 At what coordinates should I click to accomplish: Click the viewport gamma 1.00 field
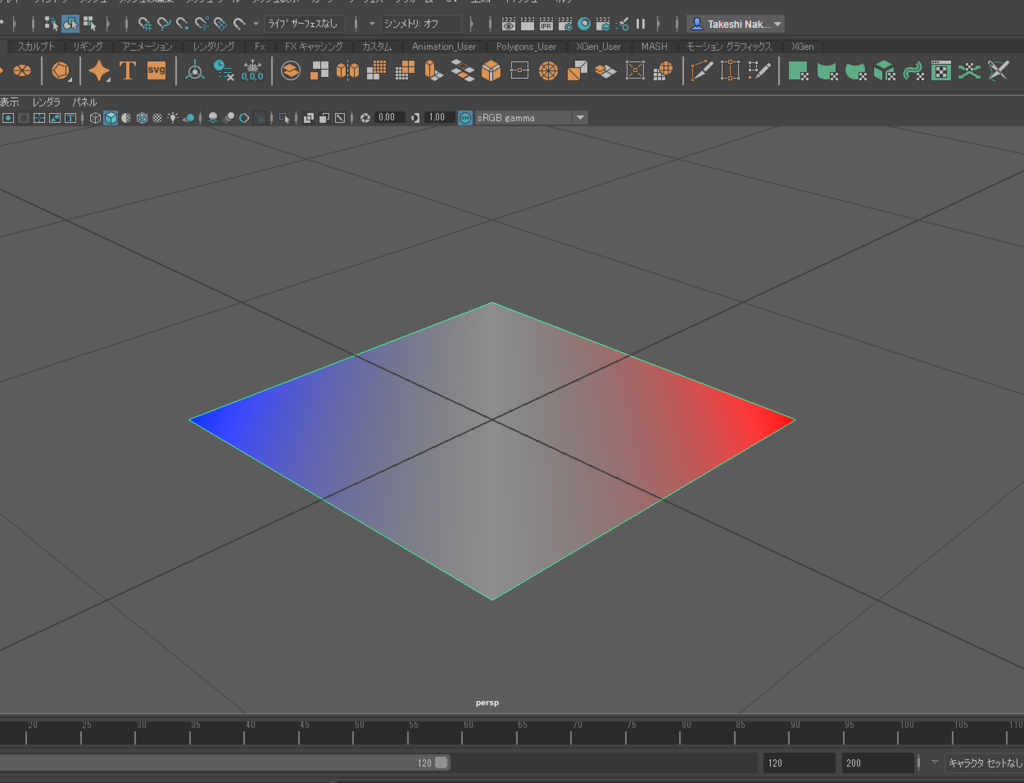tap(440, 118)
